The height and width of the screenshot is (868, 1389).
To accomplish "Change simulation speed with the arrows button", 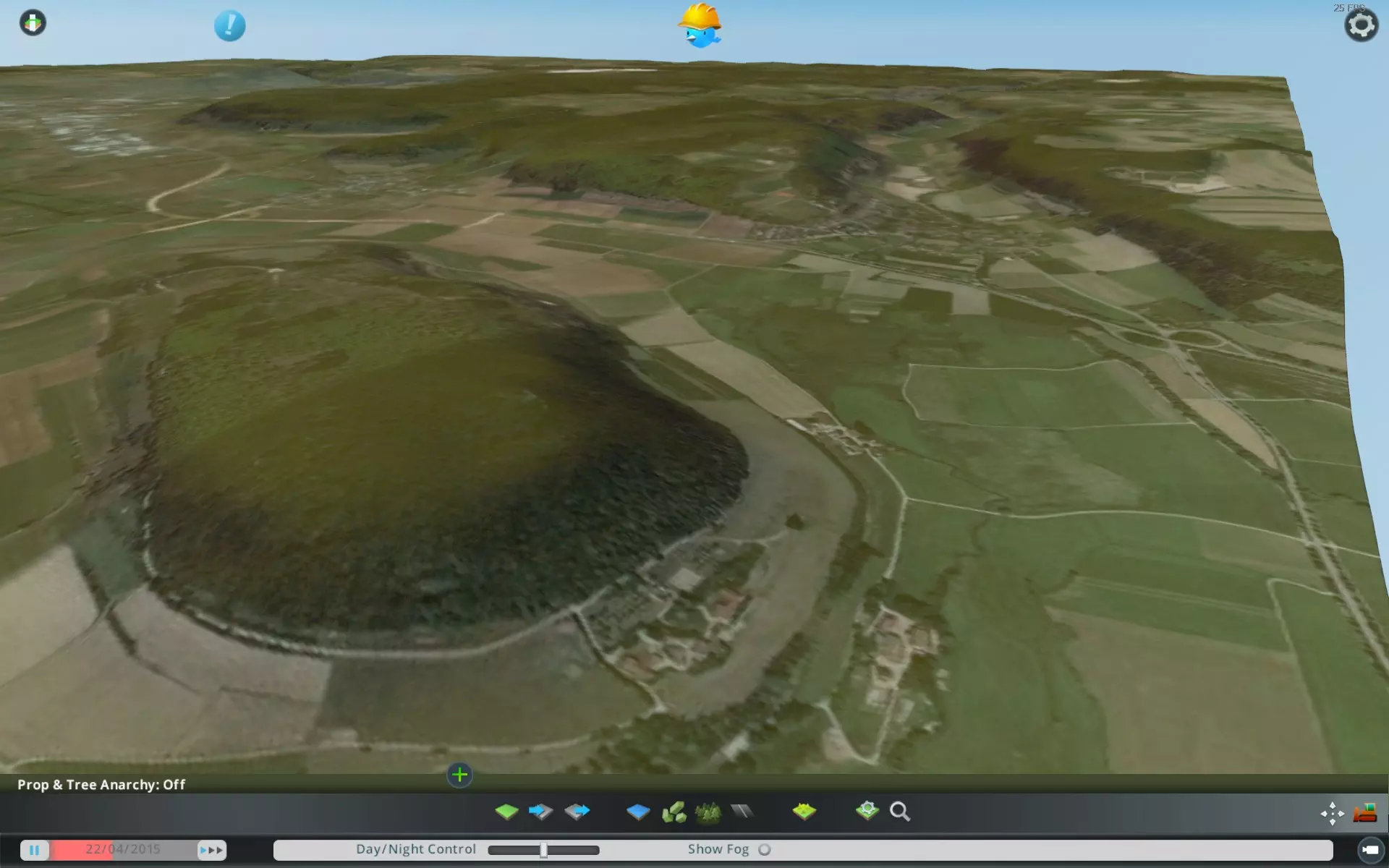I will pyautogui.click(x=211, y=850).
